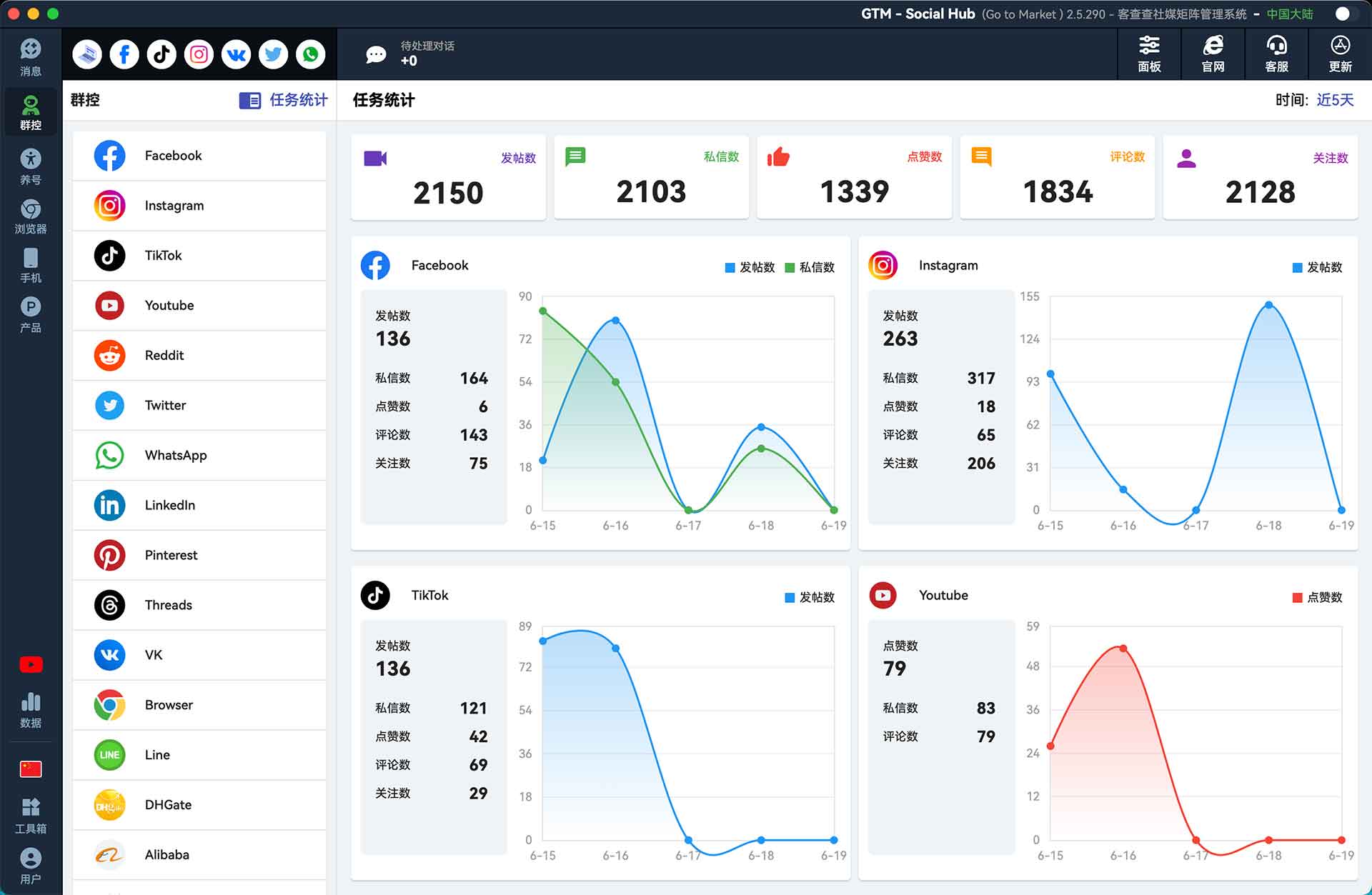Toggle the blue 发帖数 legend in Facebook chart

(750, 267)
